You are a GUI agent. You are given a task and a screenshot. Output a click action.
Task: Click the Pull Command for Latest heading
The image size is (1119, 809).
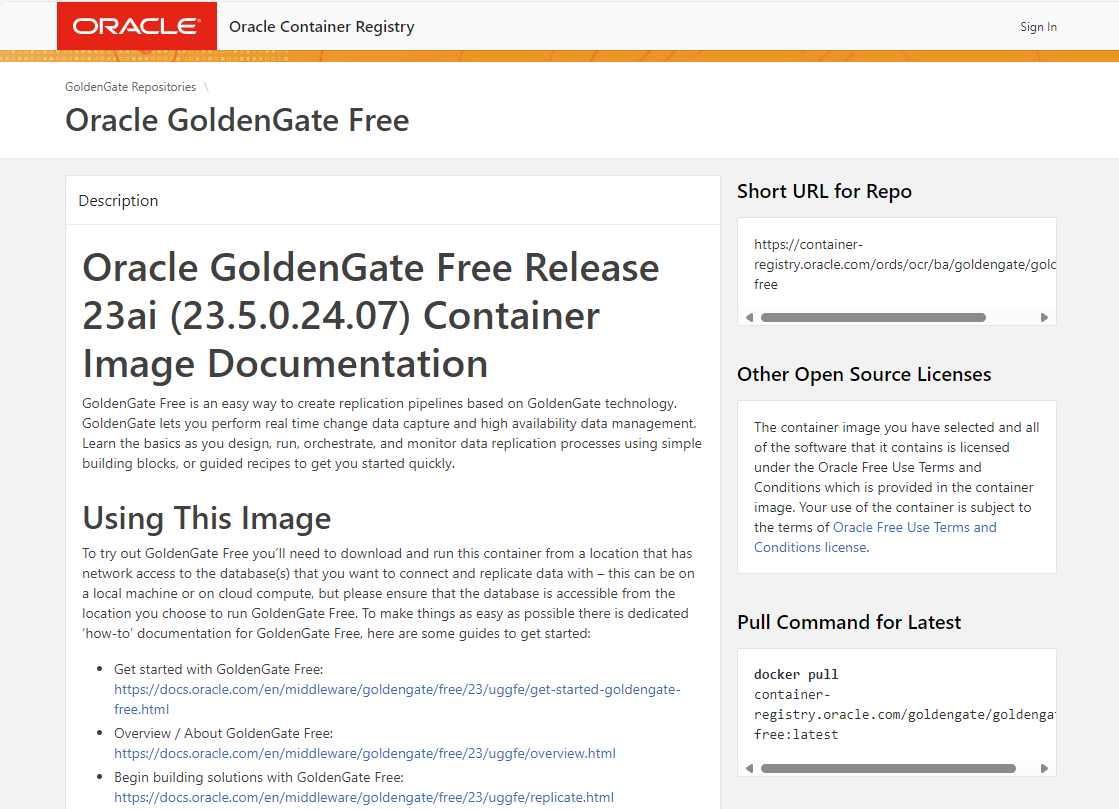click(x=848, y=622)
